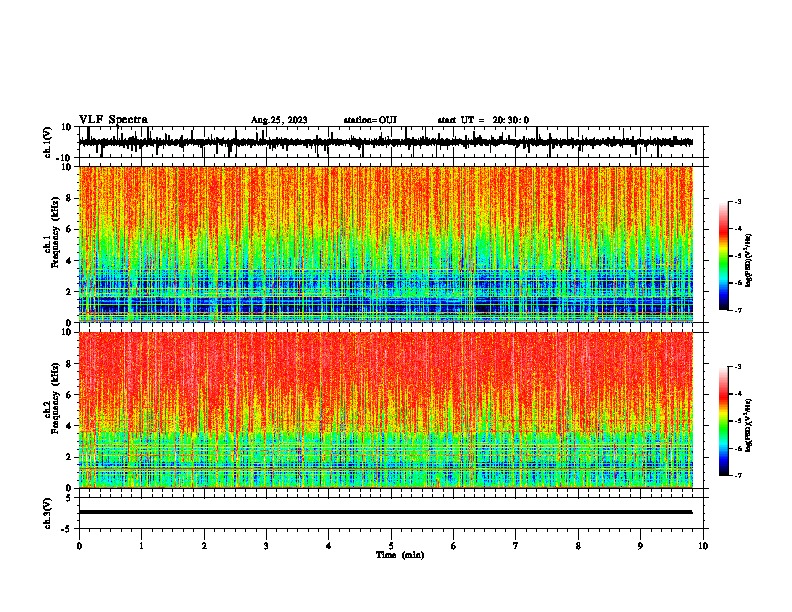Image resolution: width=792 pixels, height=612 pixels.
Task: Click the 8 kHz tick on ch.1 spectrogram
Action: point(70,198)
